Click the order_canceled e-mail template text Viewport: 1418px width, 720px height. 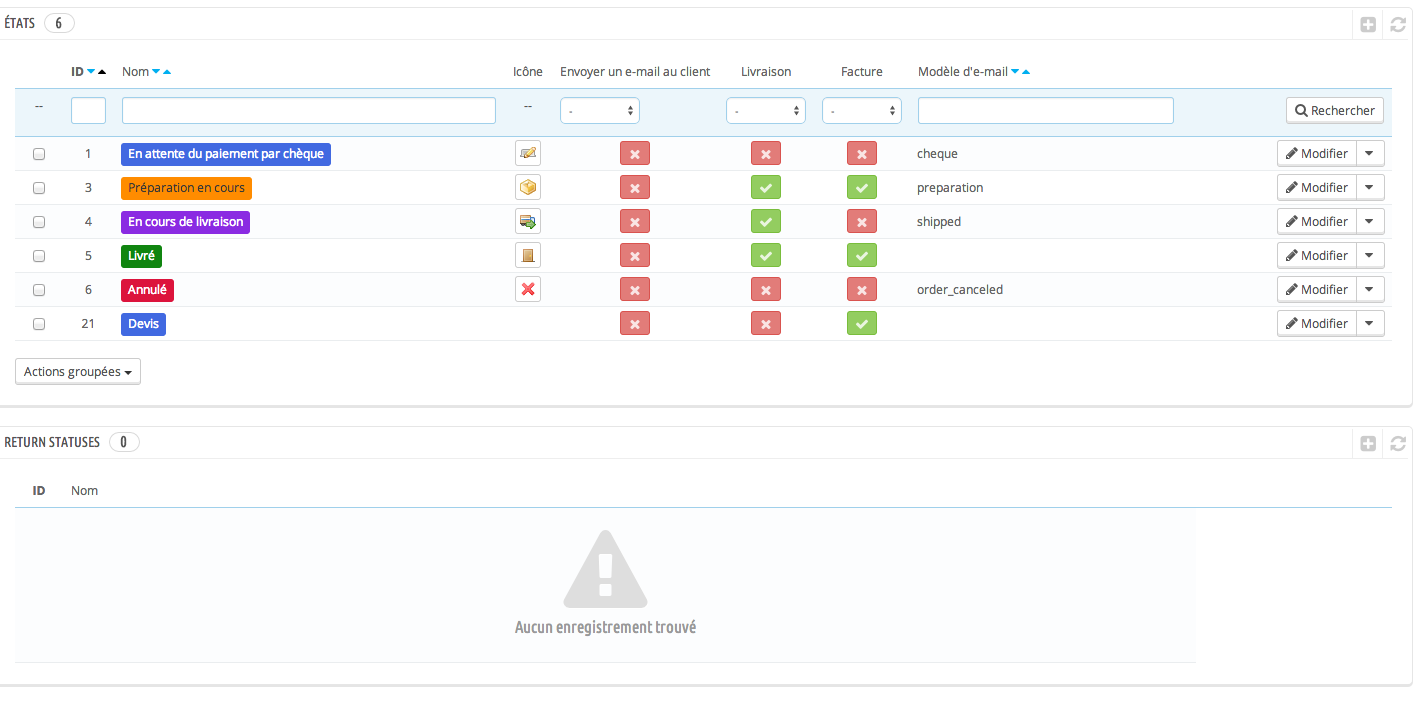click(960, 290)
